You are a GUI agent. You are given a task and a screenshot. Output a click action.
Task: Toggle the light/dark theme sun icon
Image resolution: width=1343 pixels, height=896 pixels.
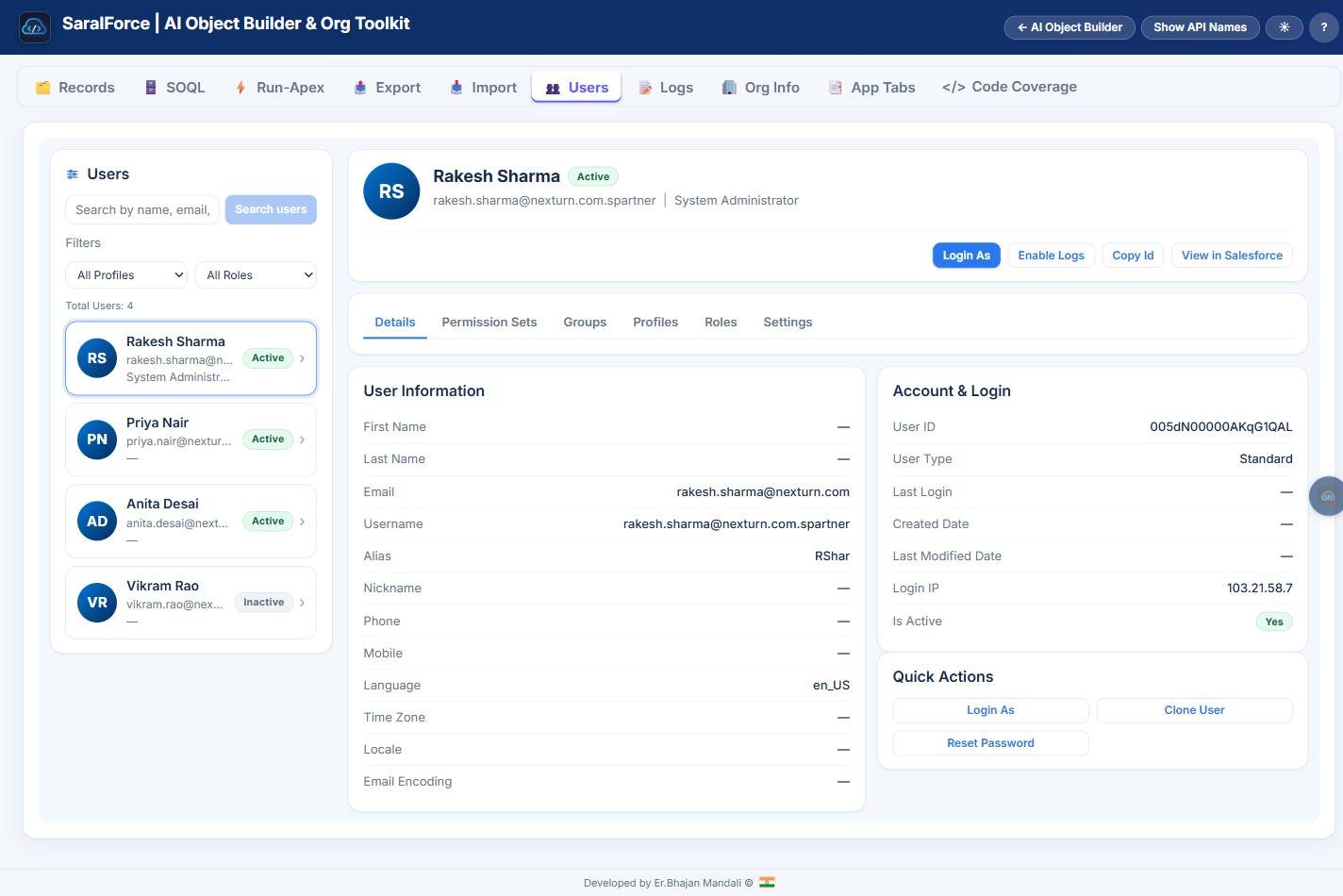tap(1284, 27)
